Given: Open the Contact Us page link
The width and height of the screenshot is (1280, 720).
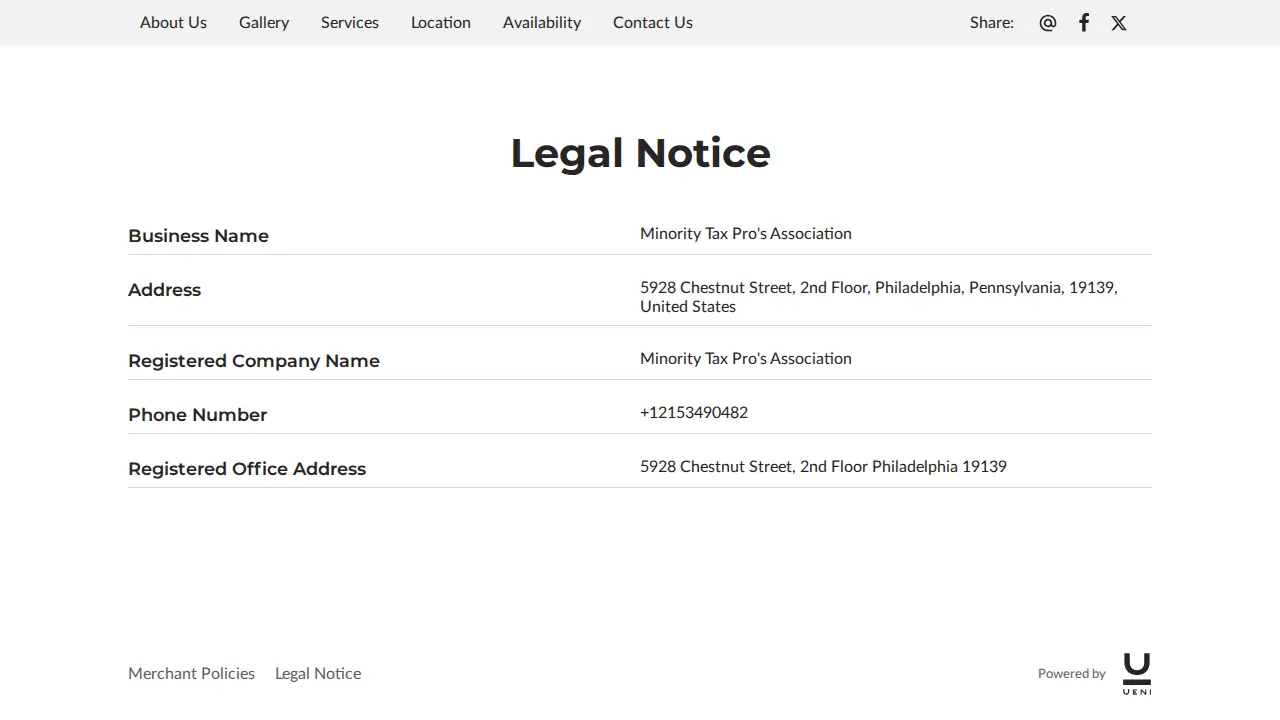Looking at the screenshot, I should click(653, 22).
